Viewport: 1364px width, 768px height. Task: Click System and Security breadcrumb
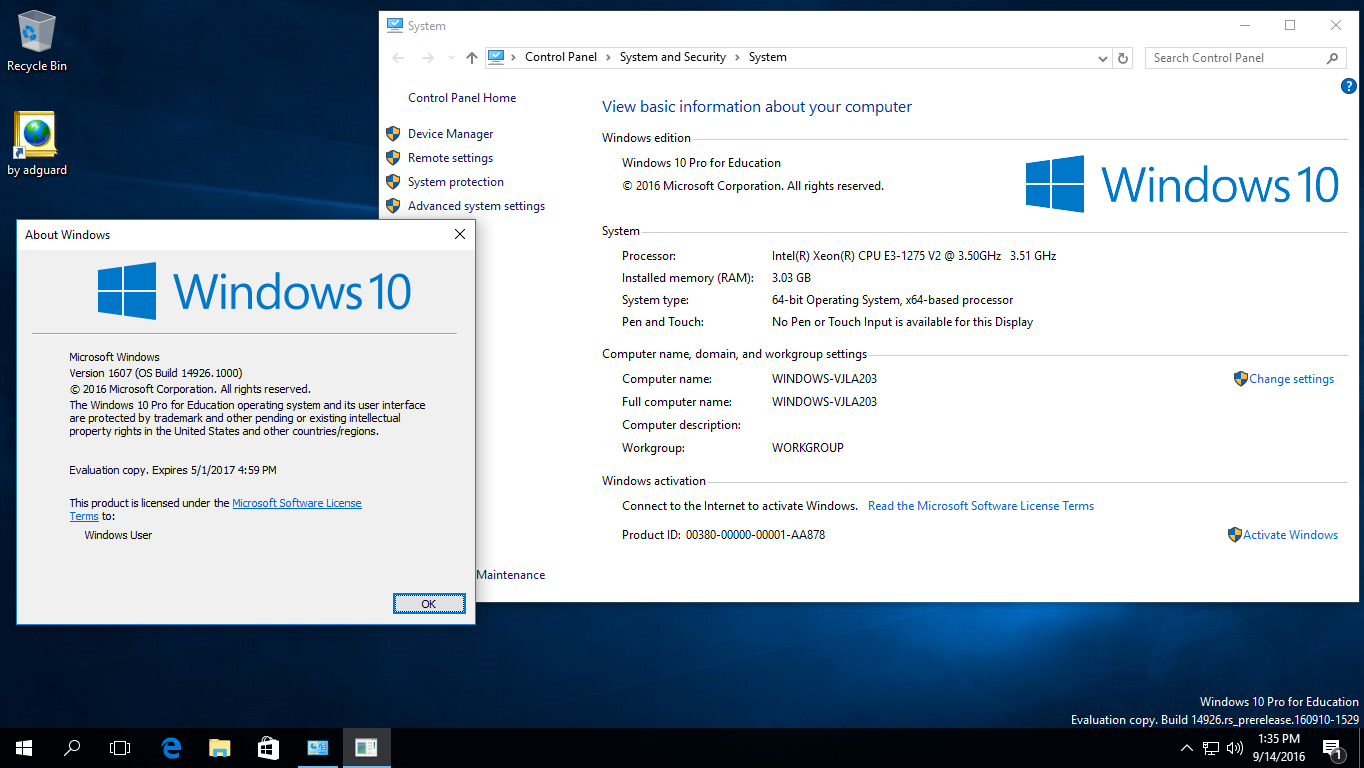[x=673, y=57]
